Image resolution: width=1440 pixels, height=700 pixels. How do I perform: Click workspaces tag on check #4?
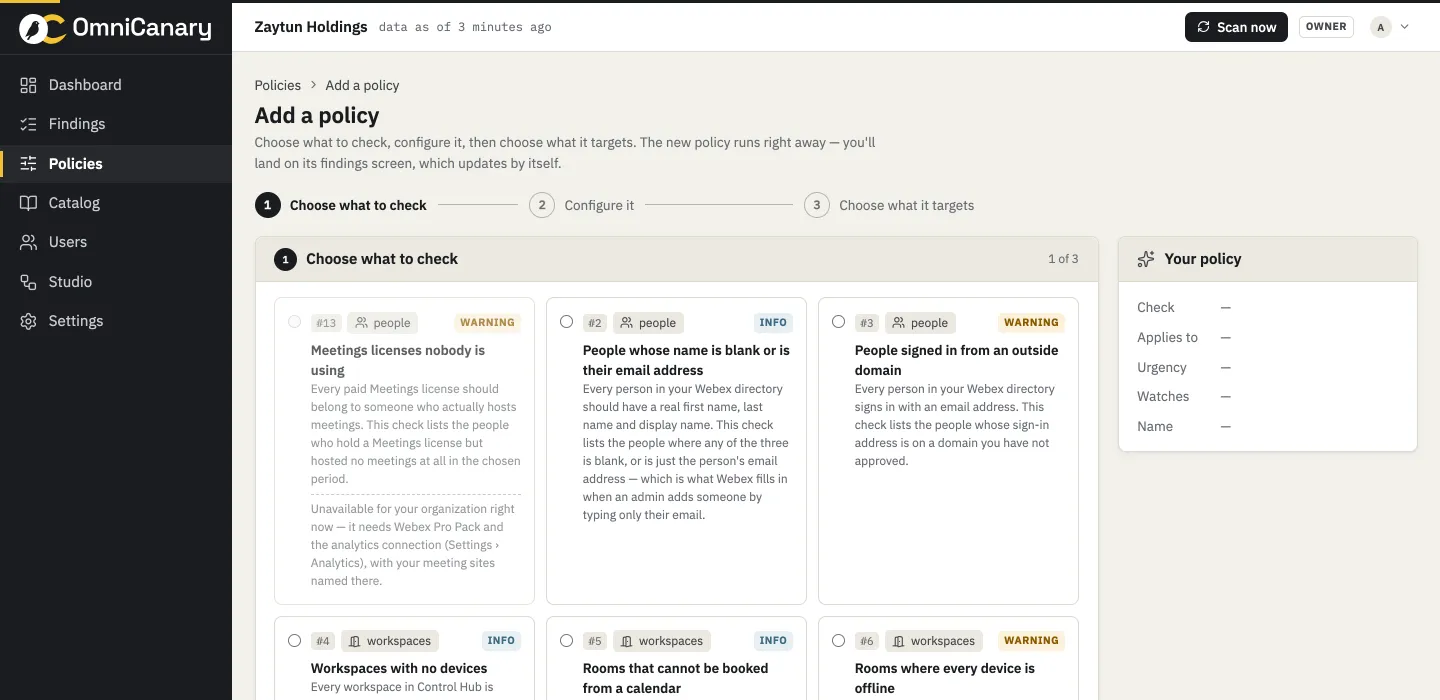[390, 641]
